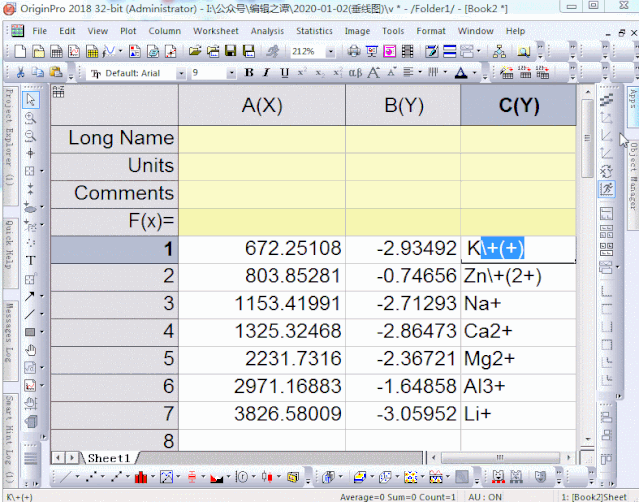Open the Analysis menu
This screenshot has height=502, width=639.
point(267,31)
